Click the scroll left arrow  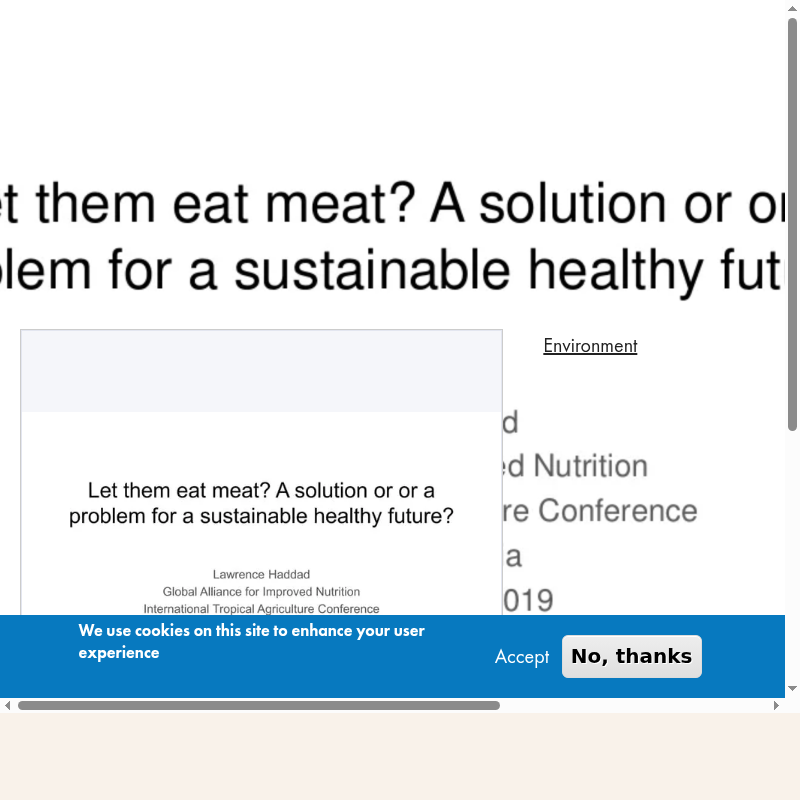(x=8, y=705)
